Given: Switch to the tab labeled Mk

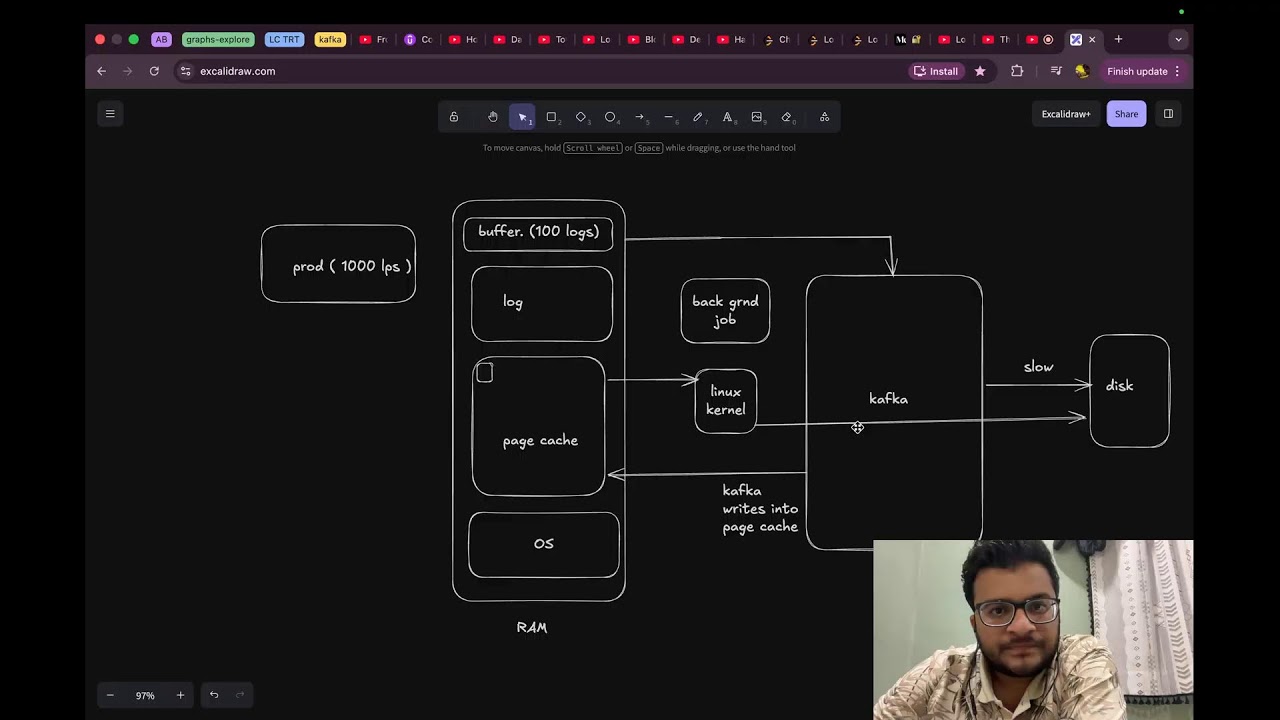Looking at the screenshot, I should (909, 40).
